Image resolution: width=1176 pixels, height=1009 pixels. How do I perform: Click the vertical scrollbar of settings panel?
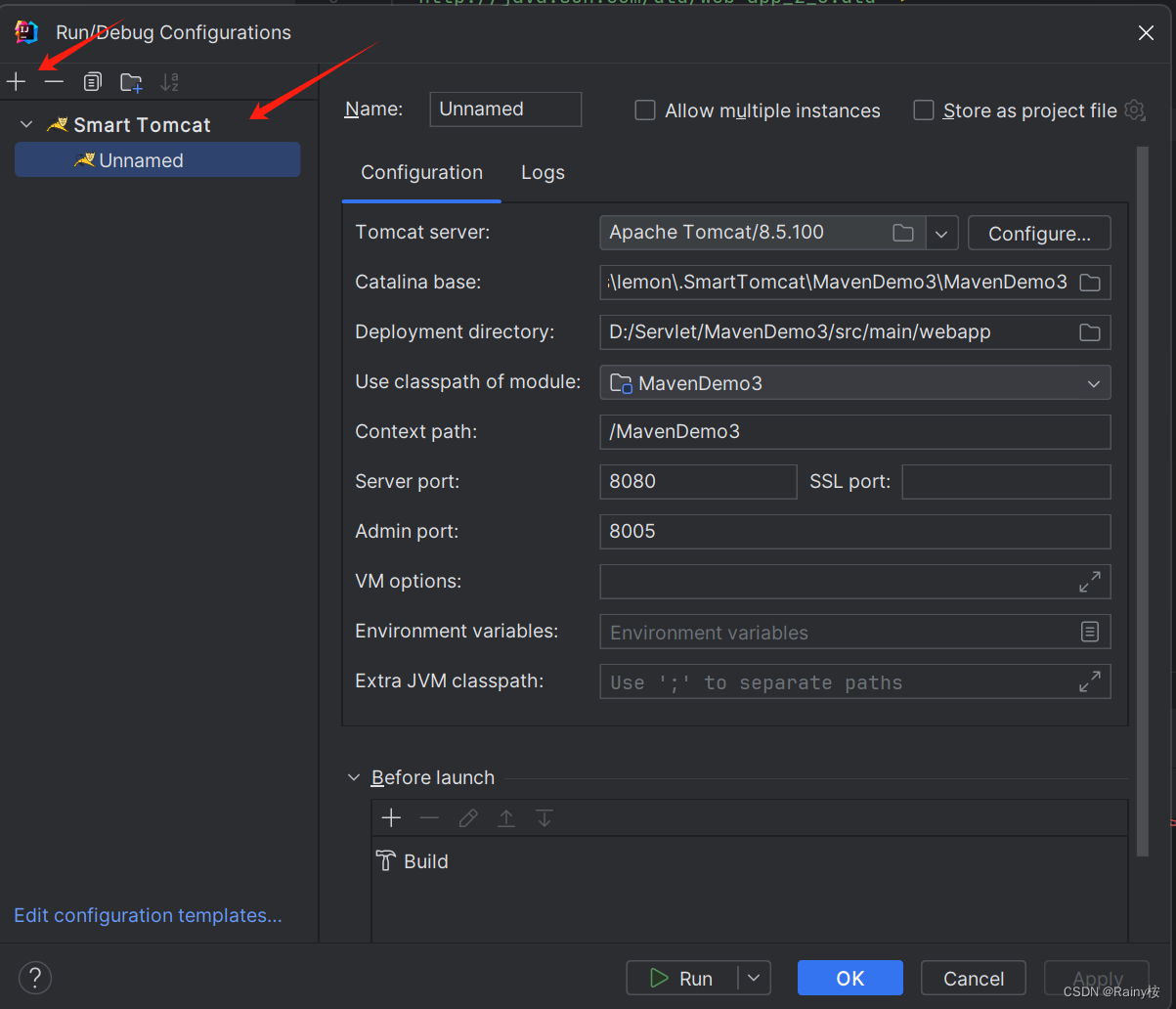click(x=1142, y=504)
